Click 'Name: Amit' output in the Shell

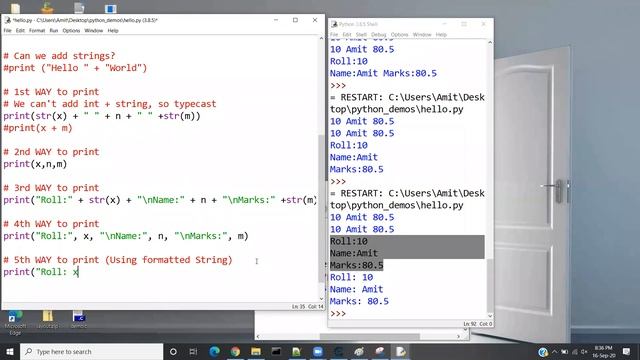pos(356,289)
